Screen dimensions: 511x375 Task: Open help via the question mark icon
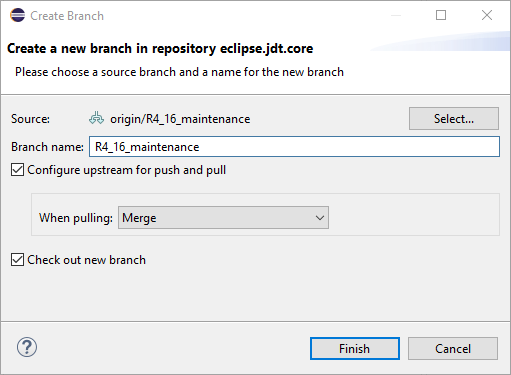coord(27,347)
